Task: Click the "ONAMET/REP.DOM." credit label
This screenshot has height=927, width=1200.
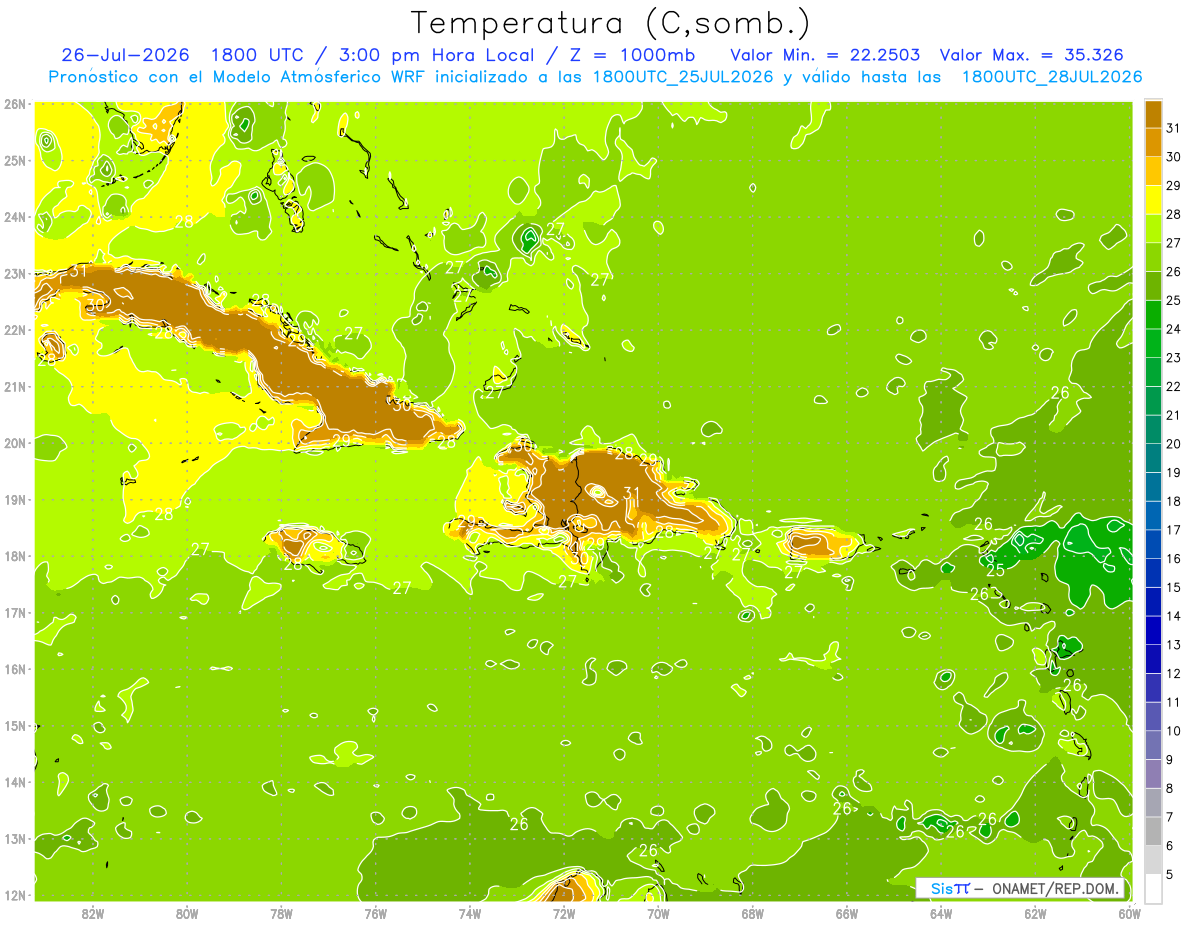Action: (x=1055, y=888)
